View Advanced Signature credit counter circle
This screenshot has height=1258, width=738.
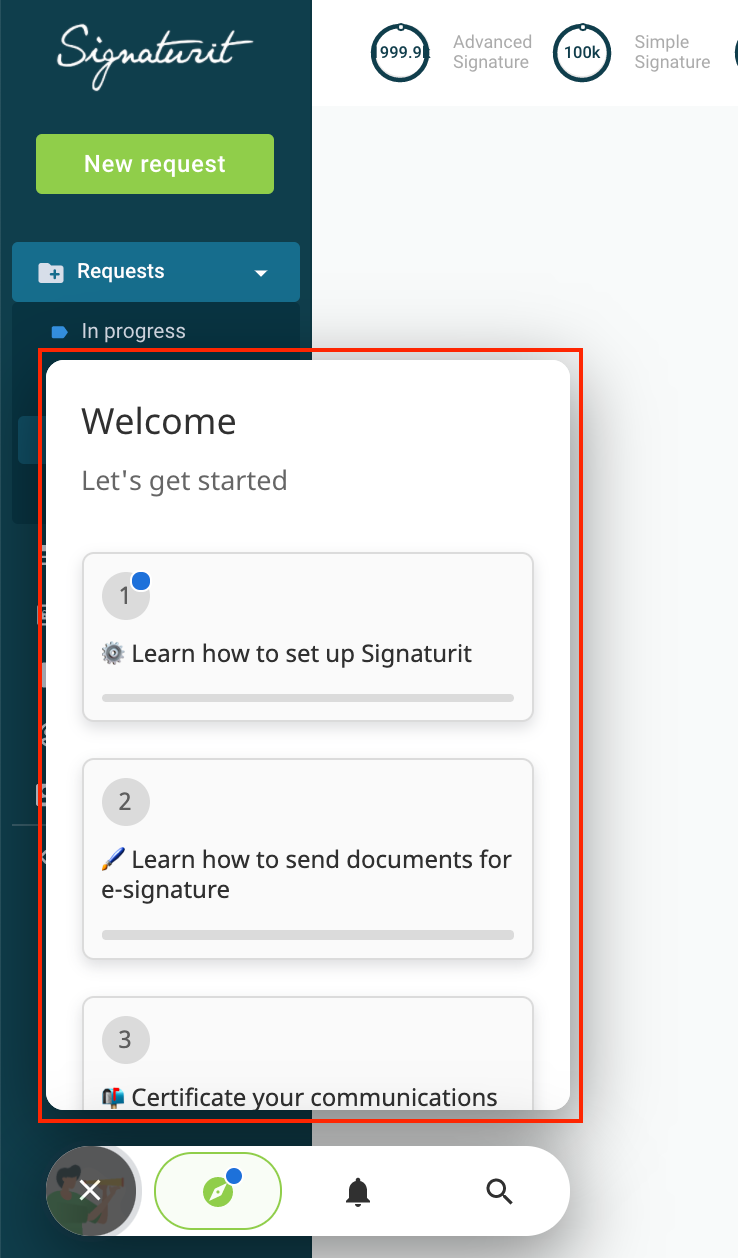(x=401, y=53)
